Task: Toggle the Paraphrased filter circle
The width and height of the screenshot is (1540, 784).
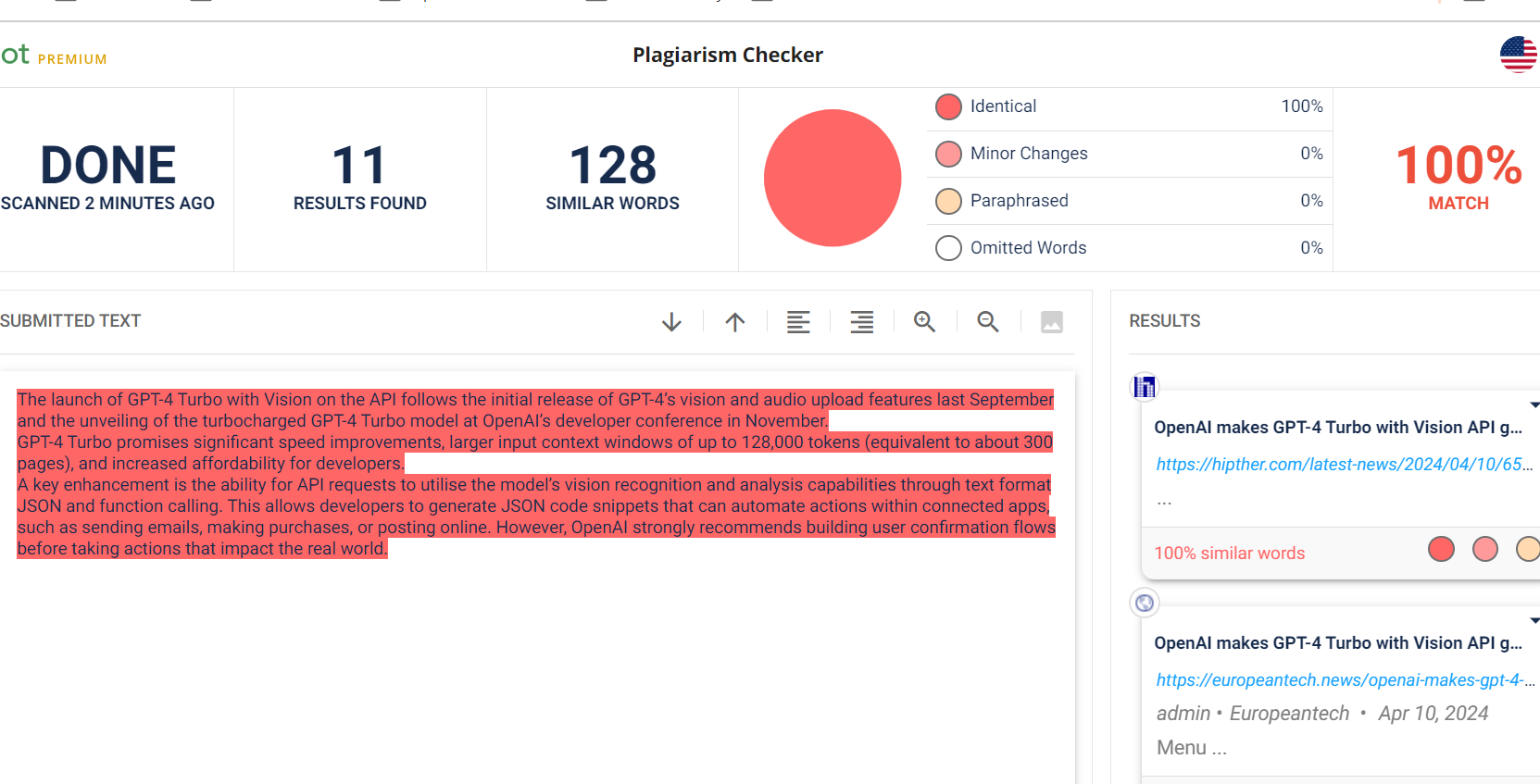Action: [x=948, y=201]
